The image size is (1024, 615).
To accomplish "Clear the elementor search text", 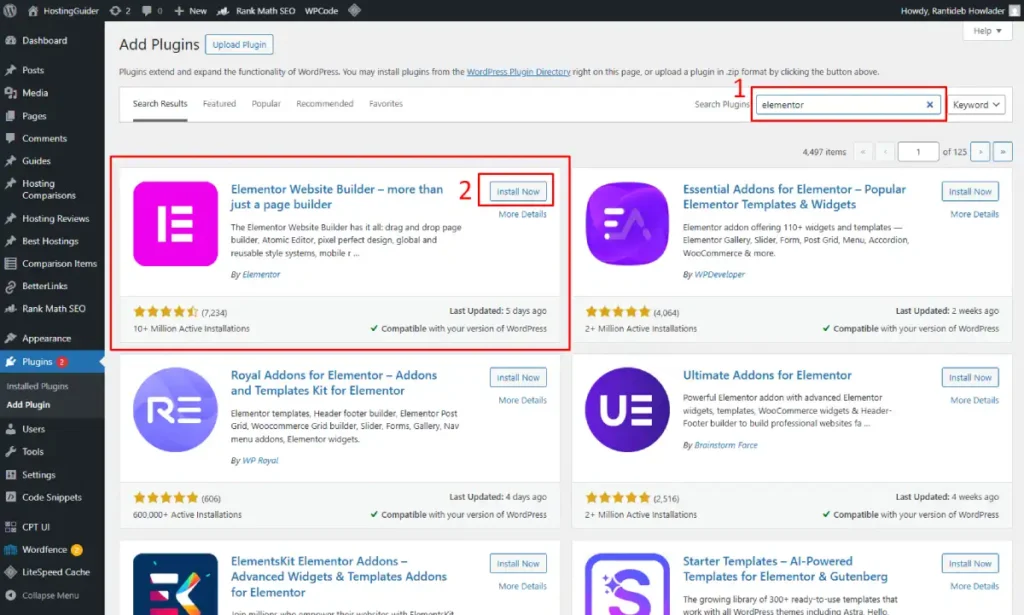I will pyautogui.click(x=929, y=104).
